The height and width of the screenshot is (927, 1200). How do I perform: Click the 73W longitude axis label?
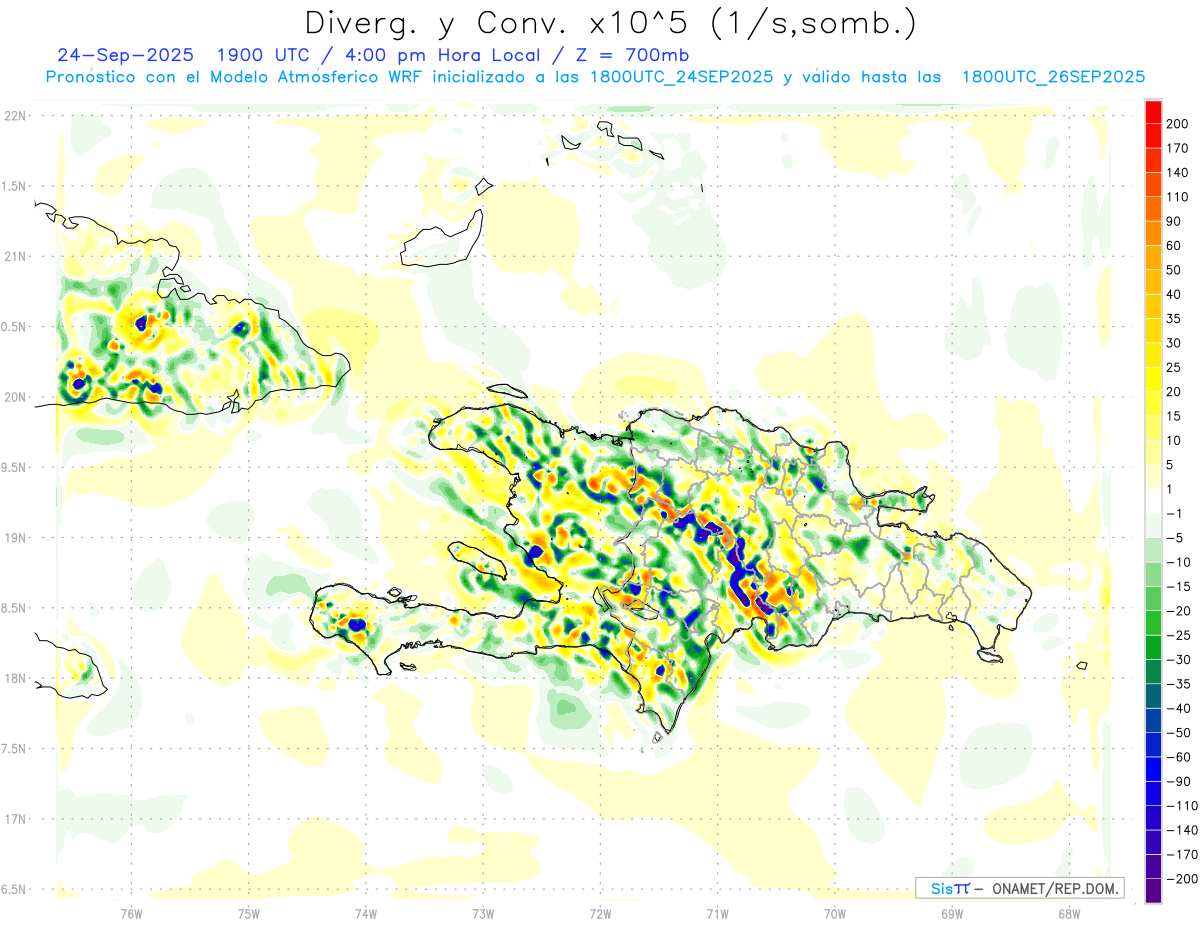pyautogui.click(x=483, y=913)
